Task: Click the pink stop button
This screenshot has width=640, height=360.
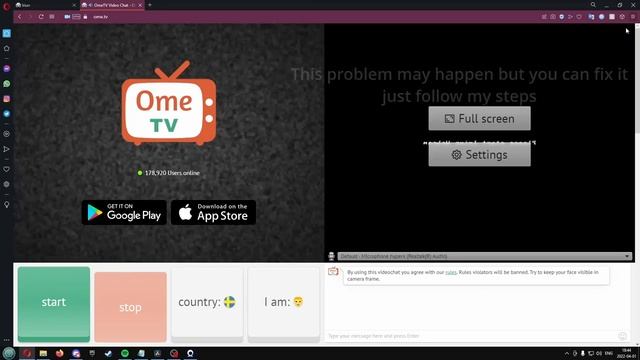Action: [x=131, y=307]
